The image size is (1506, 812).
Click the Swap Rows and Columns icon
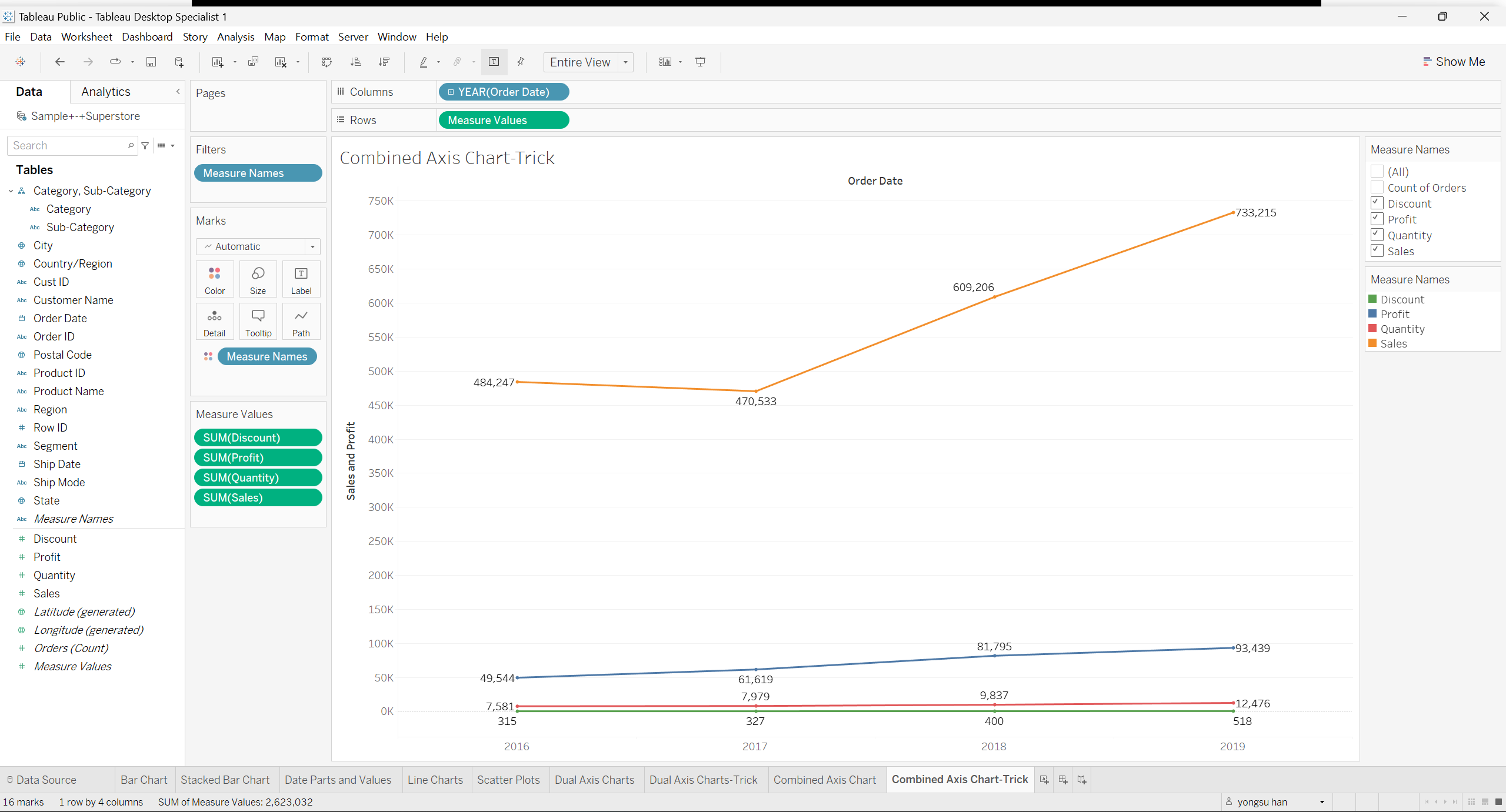pyautogui.click(x=327, y=62)
